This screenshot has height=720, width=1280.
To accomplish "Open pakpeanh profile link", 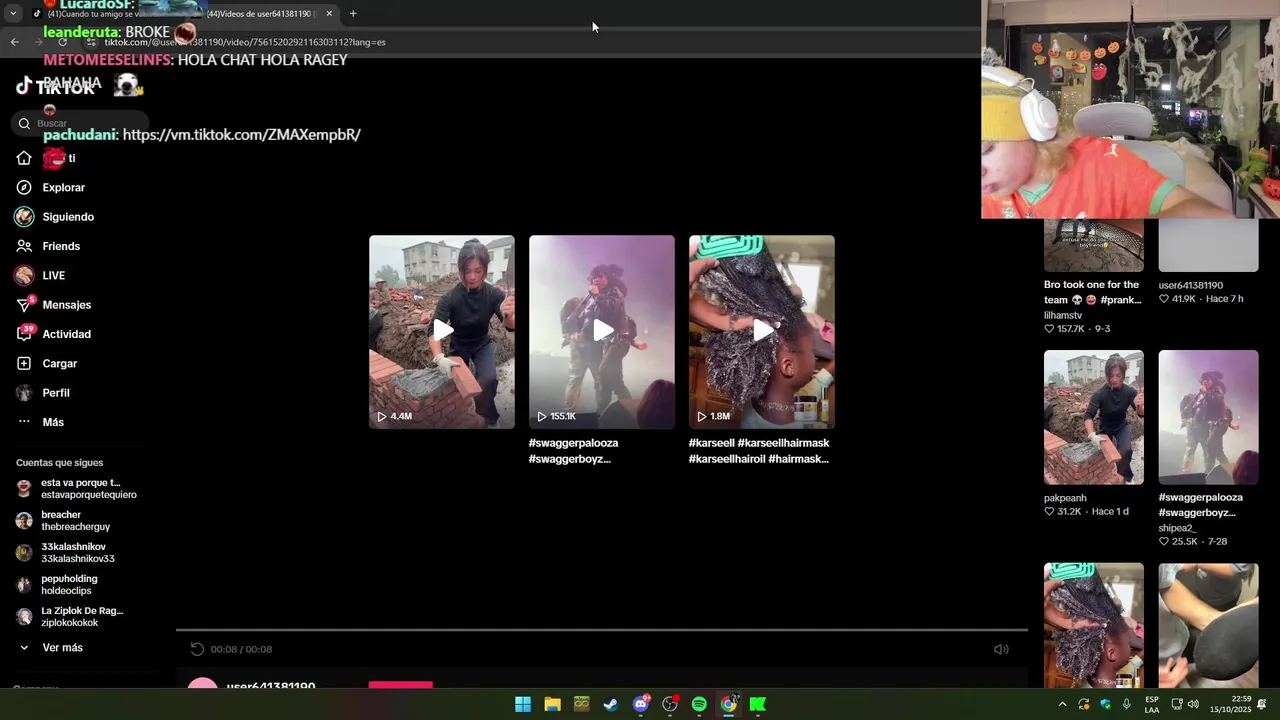I will coord(1065,498).
